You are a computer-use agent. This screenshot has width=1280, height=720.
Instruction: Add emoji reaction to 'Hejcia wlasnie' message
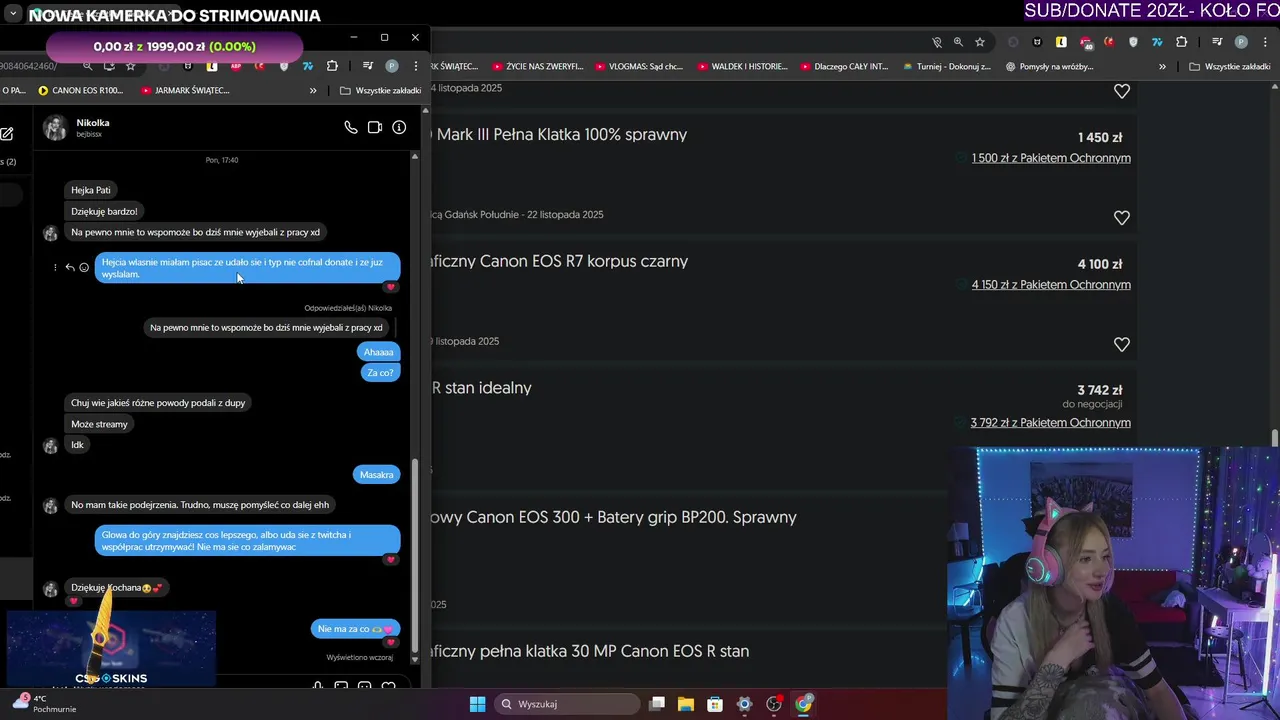[84, 267]
